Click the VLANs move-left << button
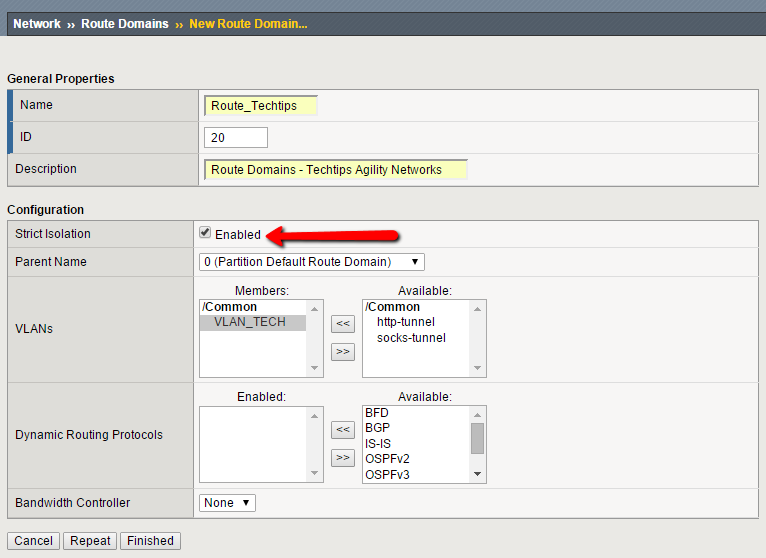The image size is (766, 558). [343, 324]
